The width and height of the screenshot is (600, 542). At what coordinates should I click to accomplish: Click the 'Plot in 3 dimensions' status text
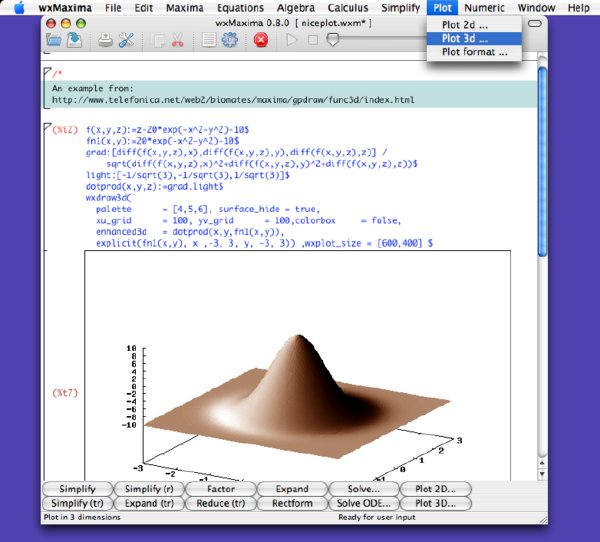click(82, 518)
